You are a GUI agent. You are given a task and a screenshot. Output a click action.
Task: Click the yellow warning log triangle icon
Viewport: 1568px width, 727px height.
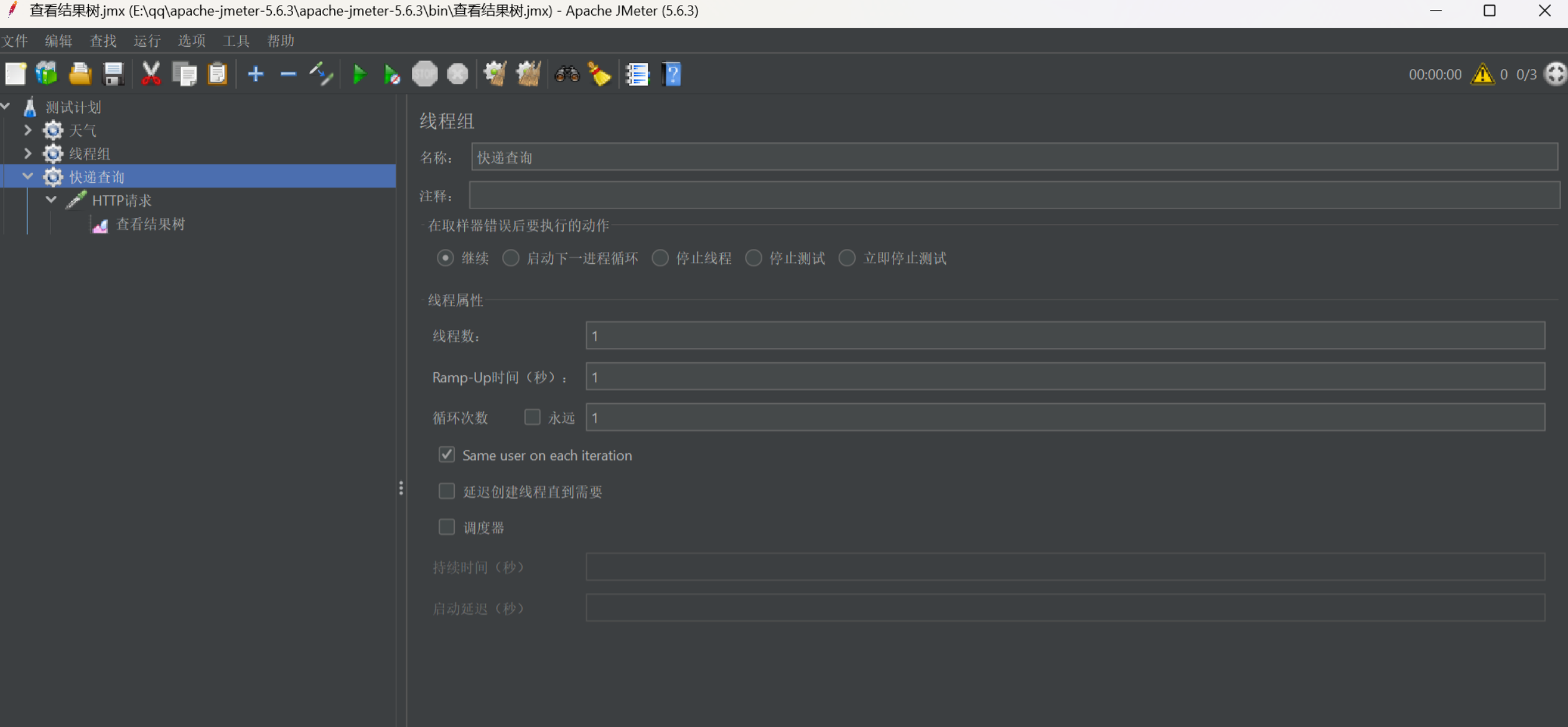1482,75
